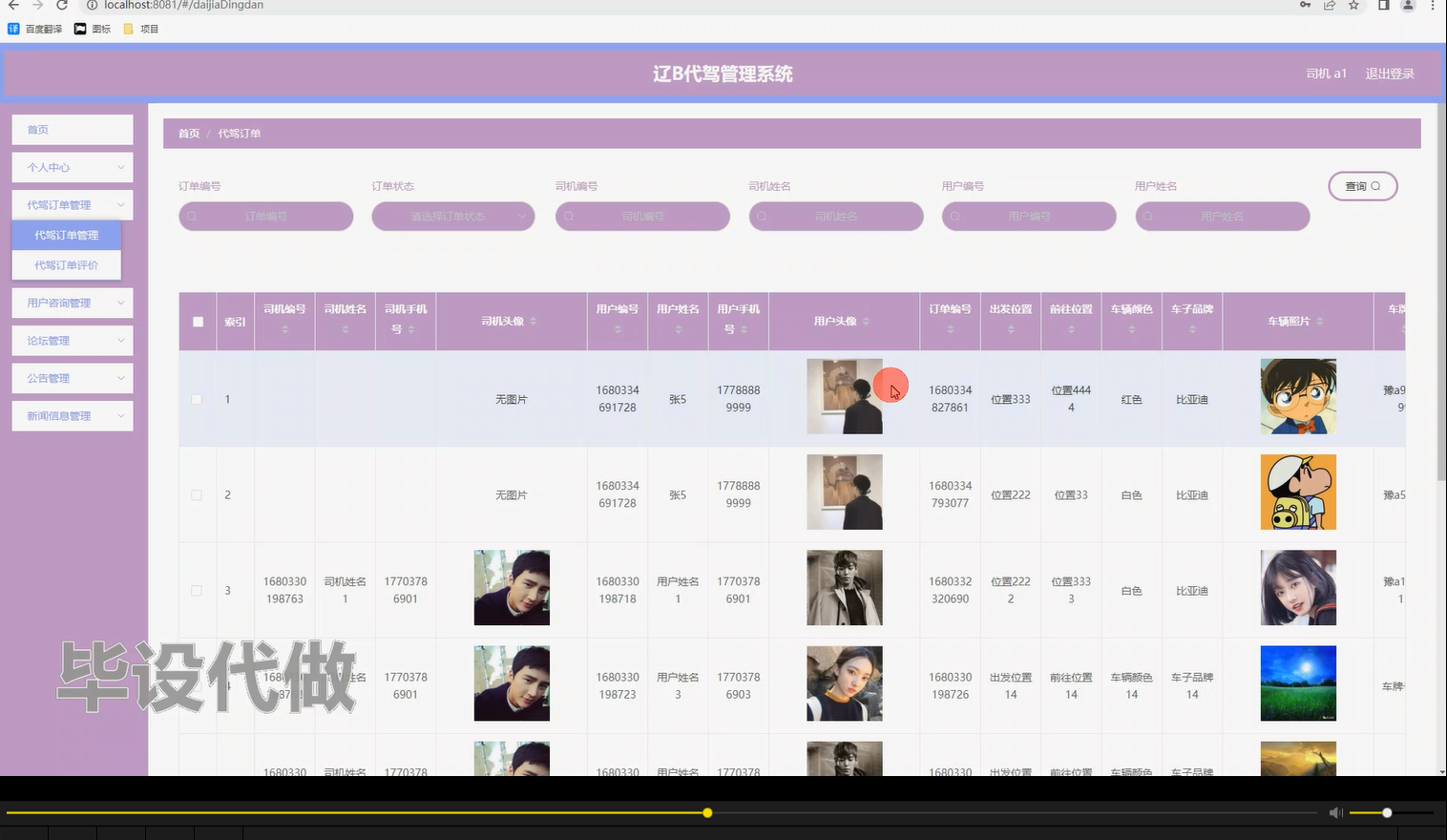
Task: Sort by 用户姓名 column arrows
Action: tap(679, 329)
